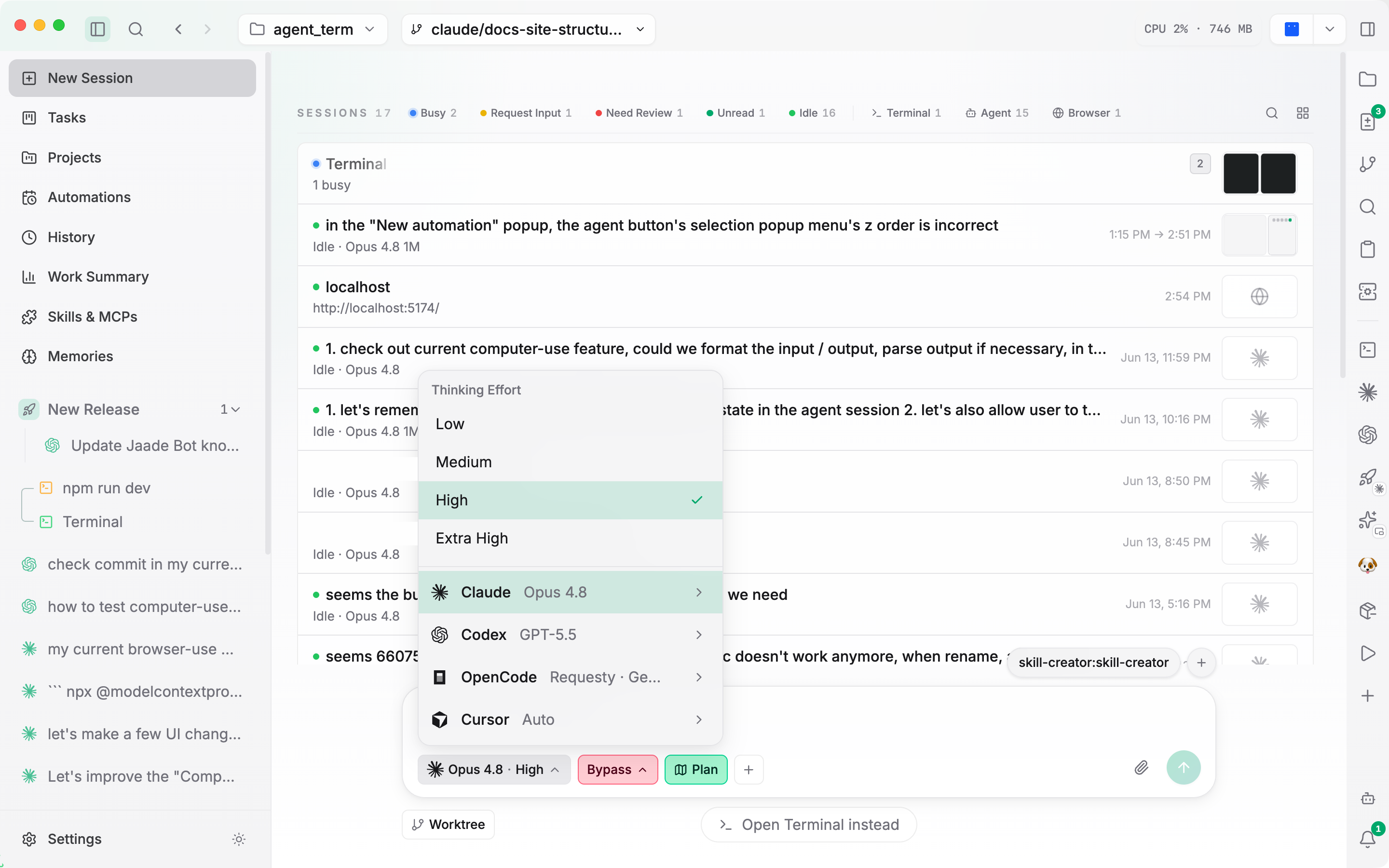Open Codex GPT-5.5 submenu
The image size is (1389, 868).
[570, 634]
